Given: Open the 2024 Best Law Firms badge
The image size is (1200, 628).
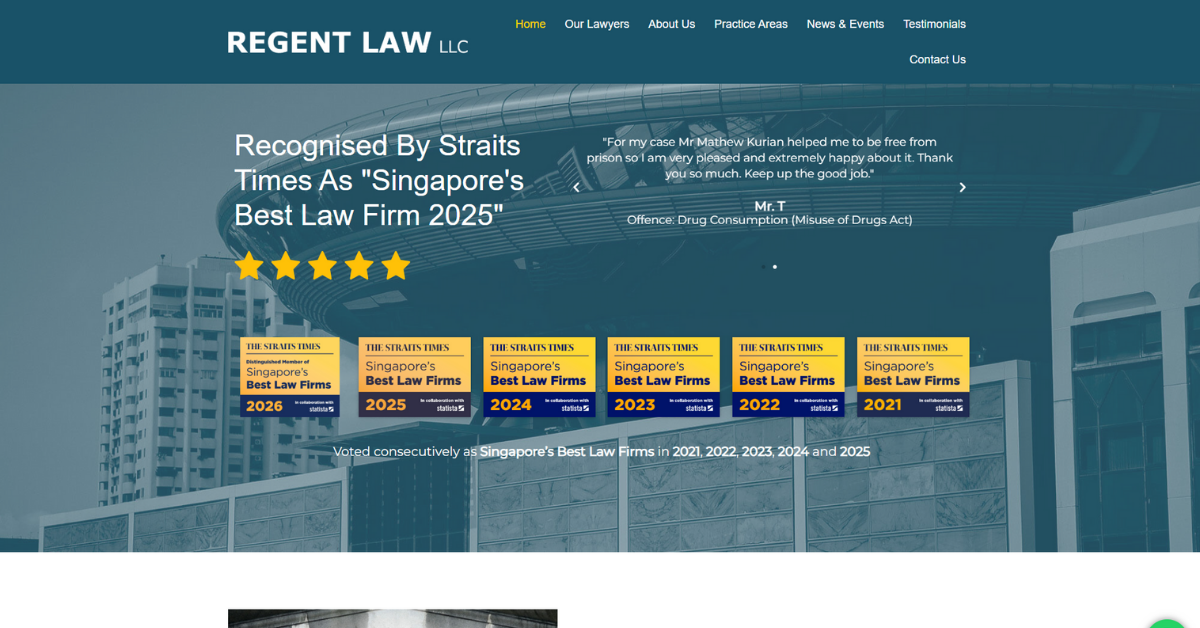Looking at the screenshot, I should pyautogui.click(x=539, y=377).
